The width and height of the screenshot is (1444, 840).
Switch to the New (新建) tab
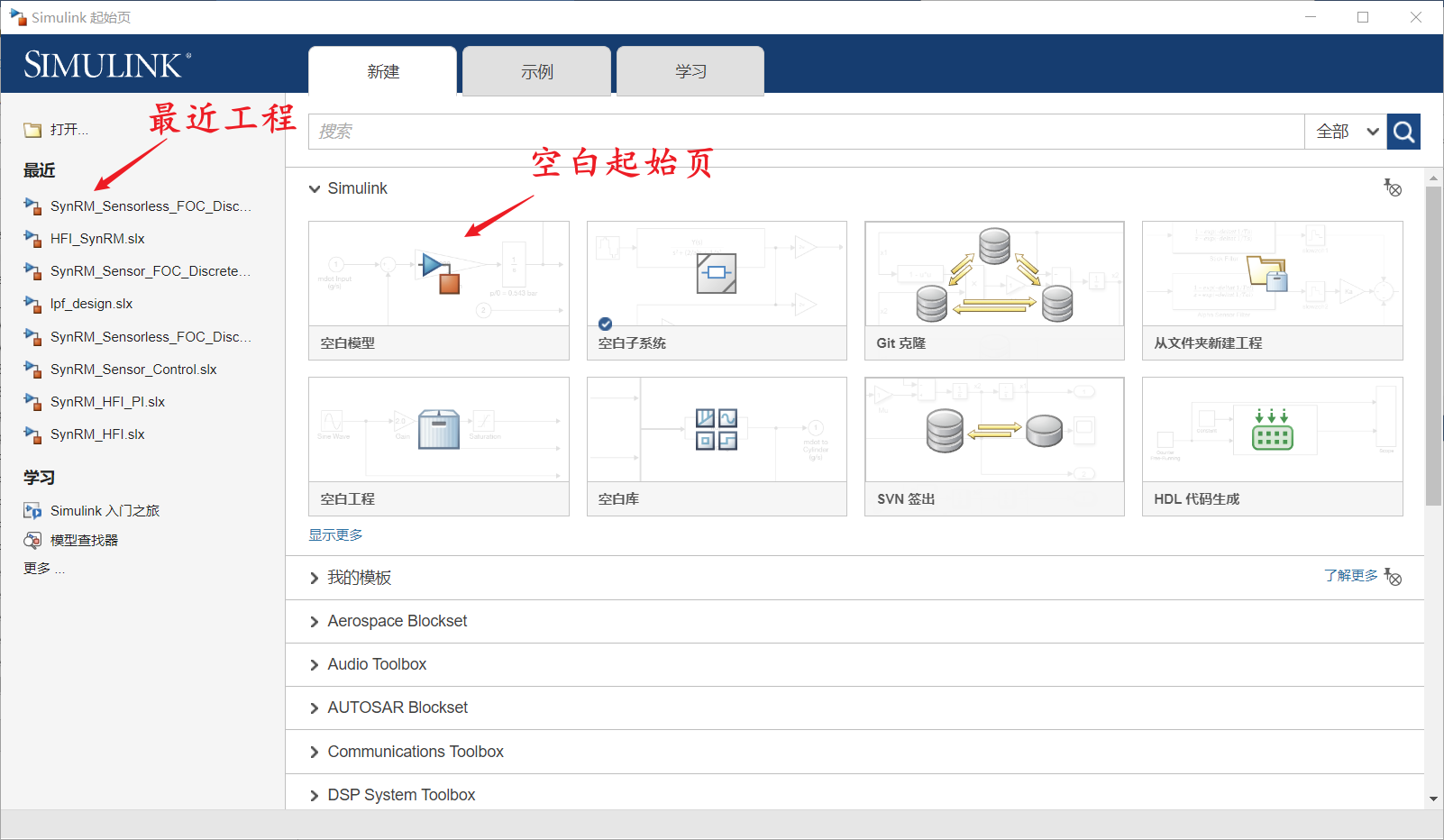[x=383, y=71]
